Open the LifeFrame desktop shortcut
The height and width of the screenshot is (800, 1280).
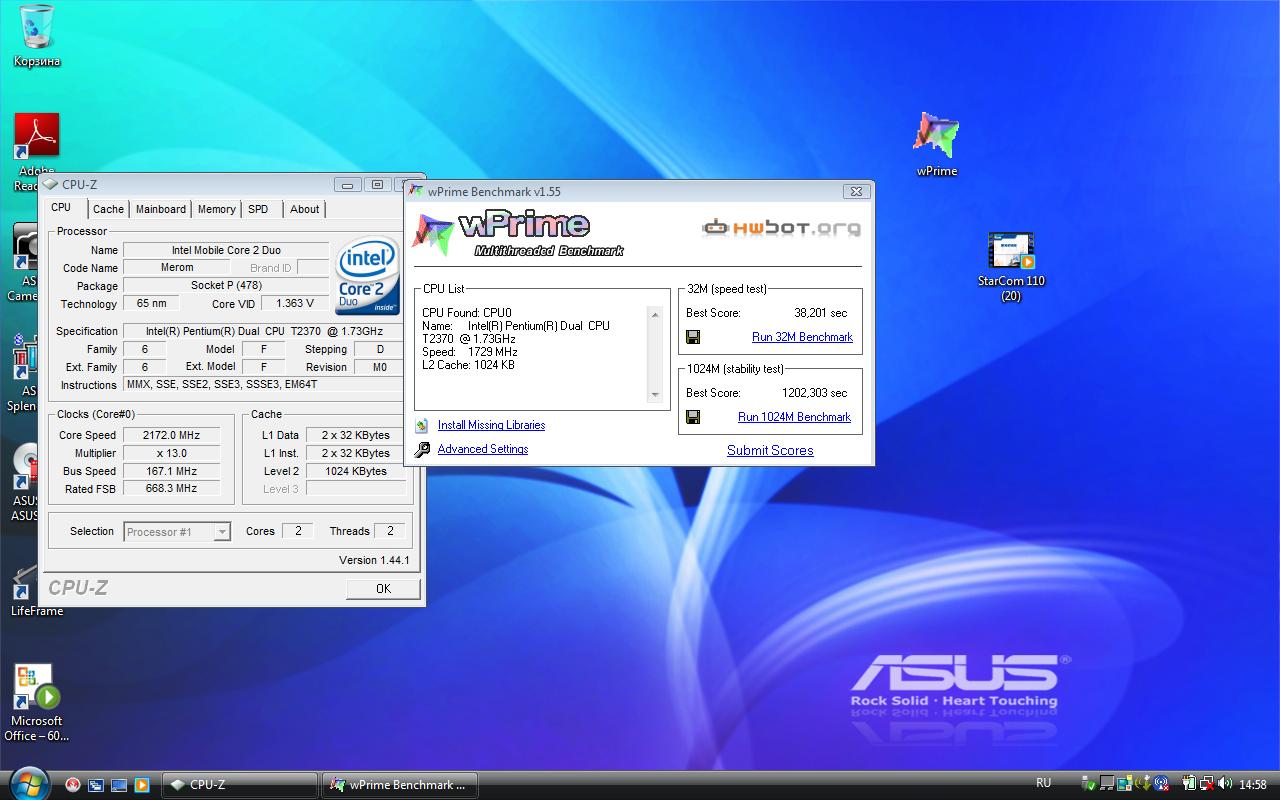click(37, 588)
